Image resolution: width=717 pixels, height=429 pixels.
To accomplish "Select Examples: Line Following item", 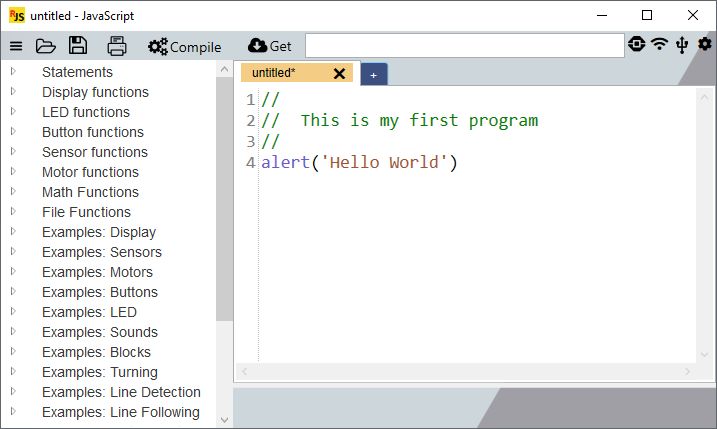I will pos(121,412).
